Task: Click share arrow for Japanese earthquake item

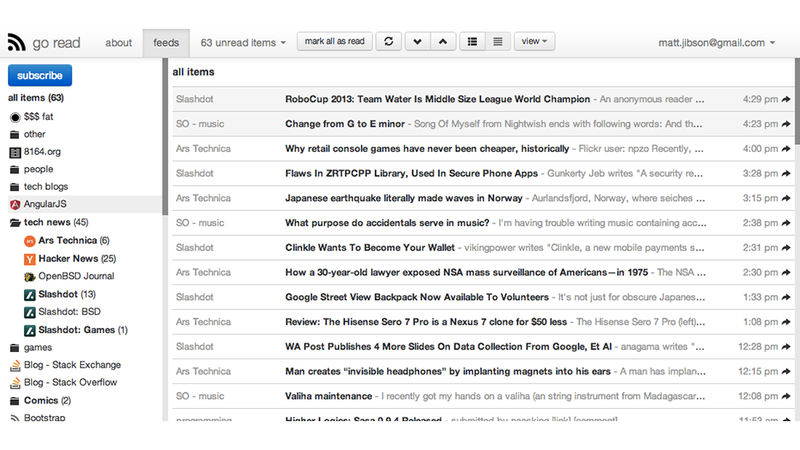Action: pos(786,198)
